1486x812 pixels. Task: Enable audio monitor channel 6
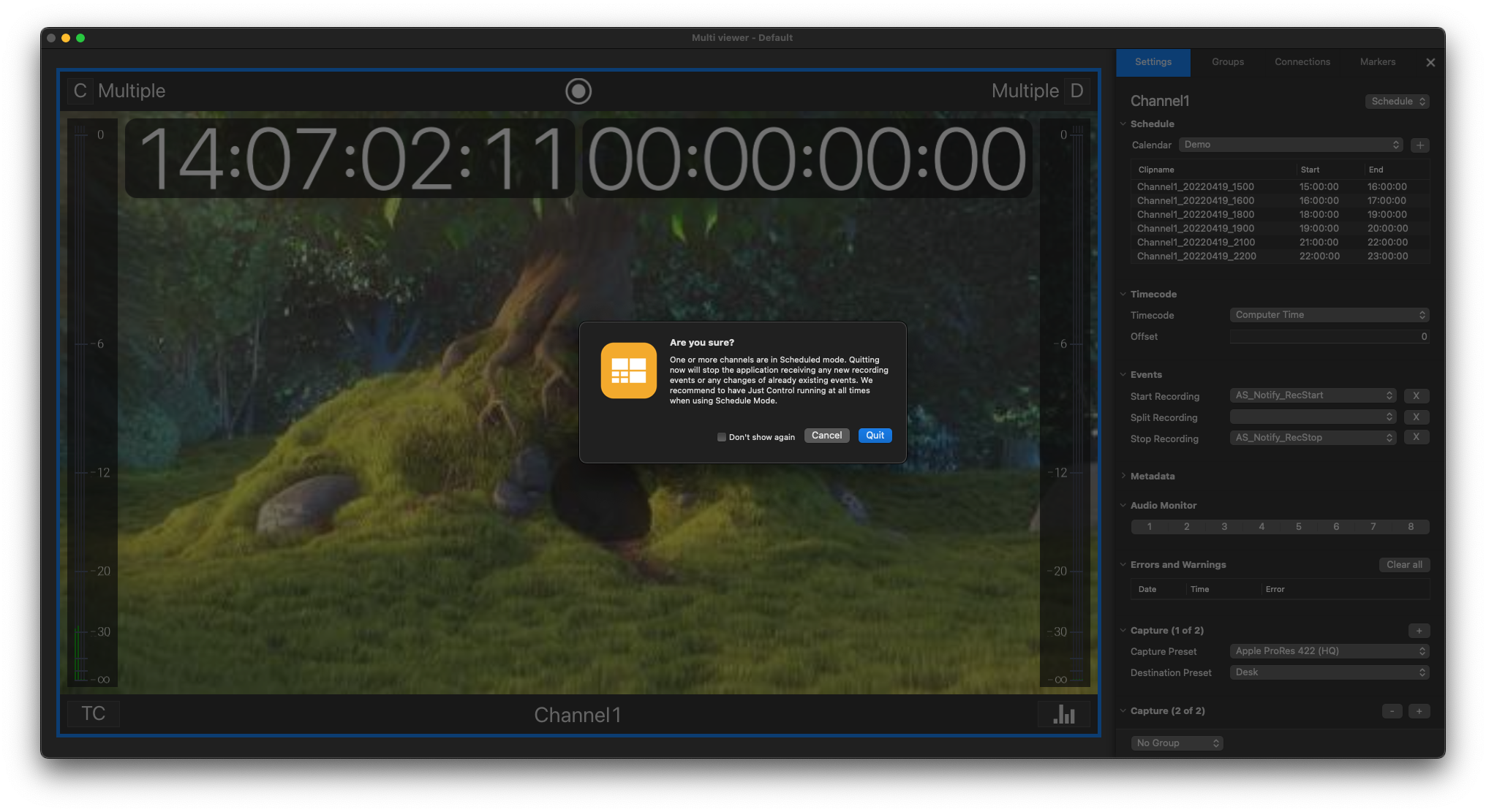click(x=1336, y=526)
